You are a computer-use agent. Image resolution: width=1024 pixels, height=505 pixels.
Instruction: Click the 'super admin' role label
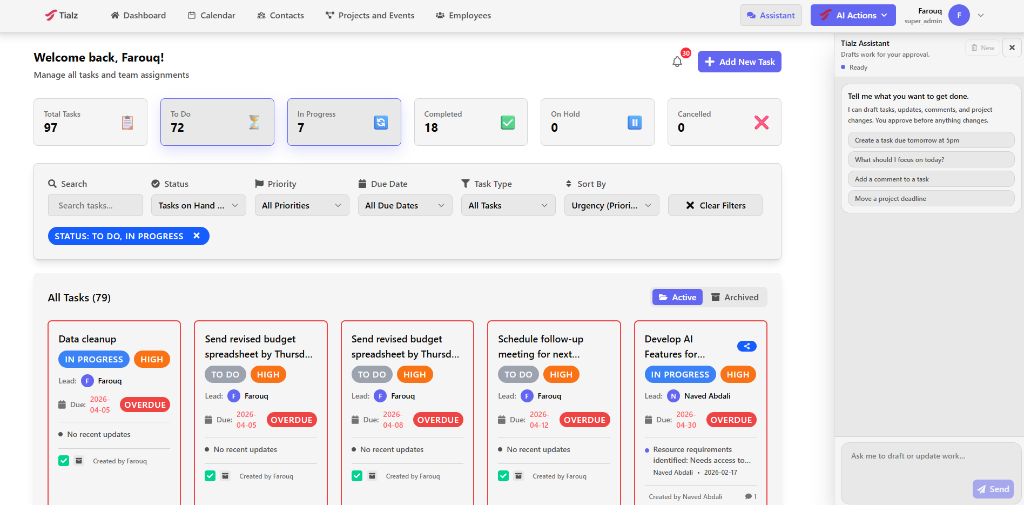[923, 22]
